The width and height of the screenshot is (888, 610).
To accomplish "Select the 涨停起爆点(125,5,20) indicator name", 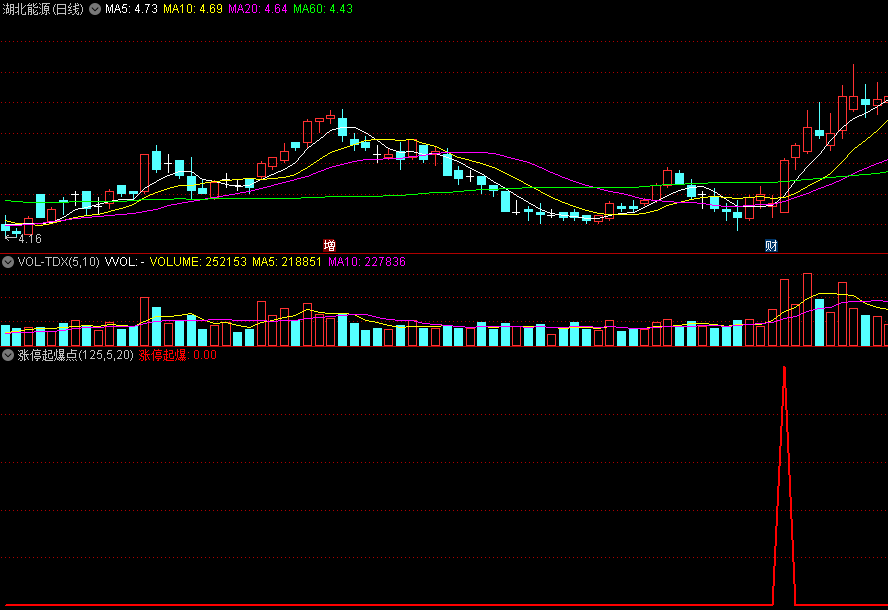I will coord(76,355).
